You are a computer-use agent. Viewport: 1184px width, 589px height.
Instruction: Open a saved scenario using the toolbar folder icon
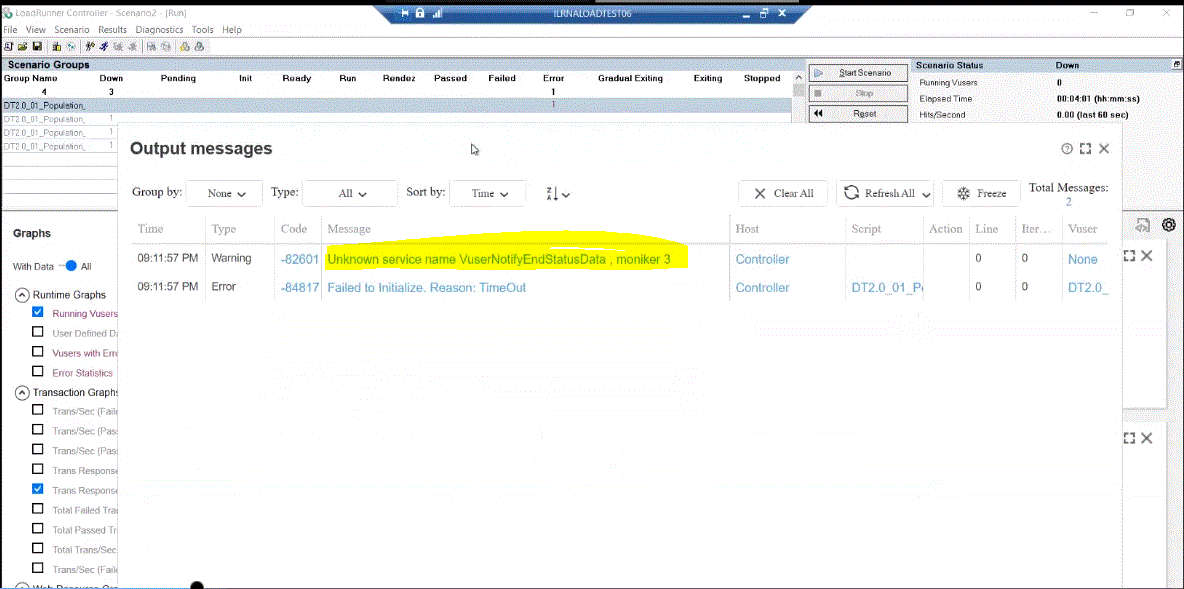[x=22, y=46]
